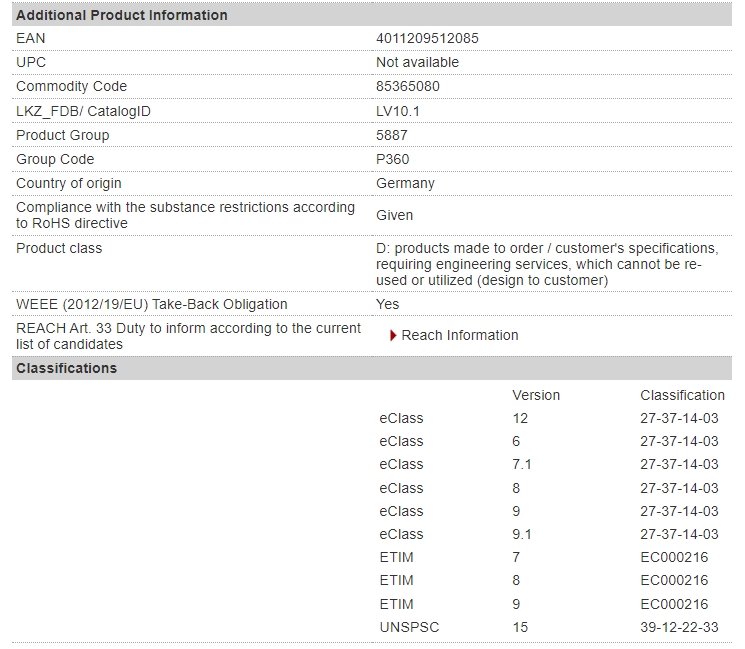Select eClass version 9 classification code
The height and width of the screenshot is (649, 745).
coord(679,511)
